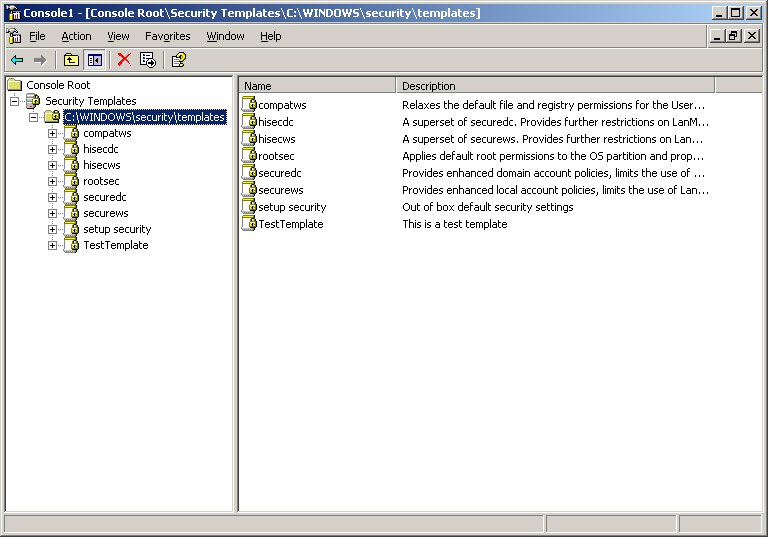768x537 pixels.
Task: Toggle Show/Hide Console Tree button
Action: tap(94, 60)
